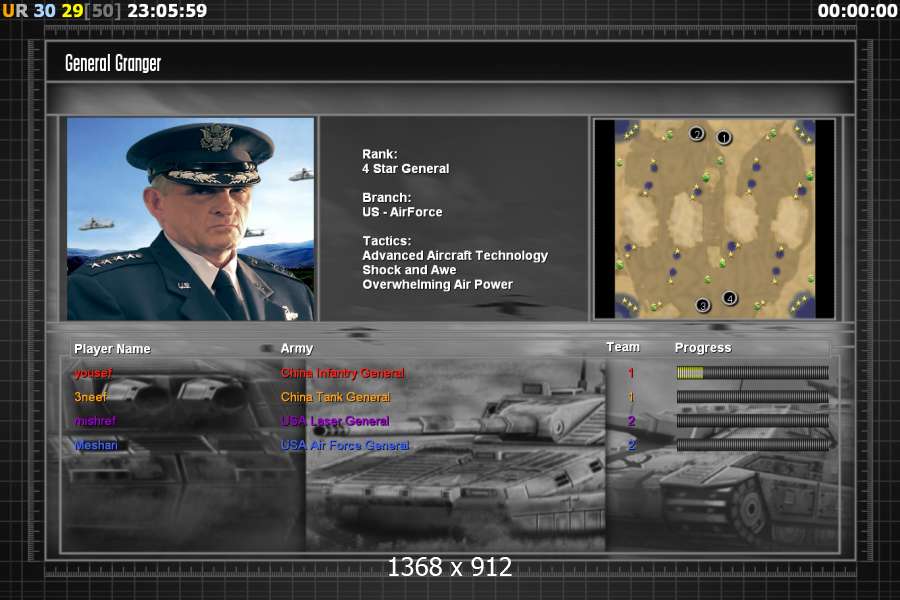Image resolution: width=900 pixels, height=600 pixels.
Task: Click the USA Laser General army entry
Action: click(x=335, y=421)
